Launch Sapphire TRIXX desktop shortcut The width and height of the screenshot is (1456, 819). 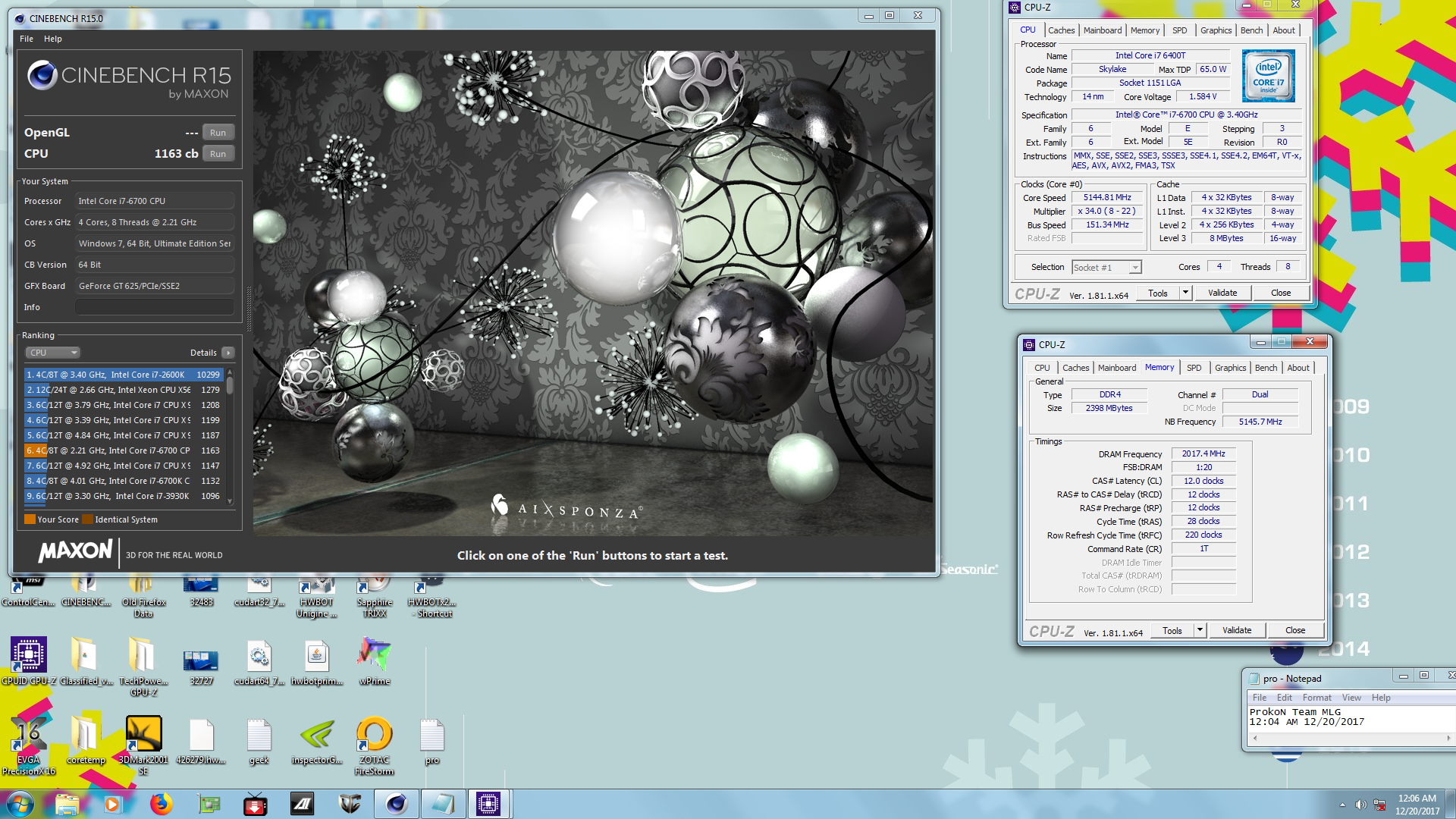(375, 597)
